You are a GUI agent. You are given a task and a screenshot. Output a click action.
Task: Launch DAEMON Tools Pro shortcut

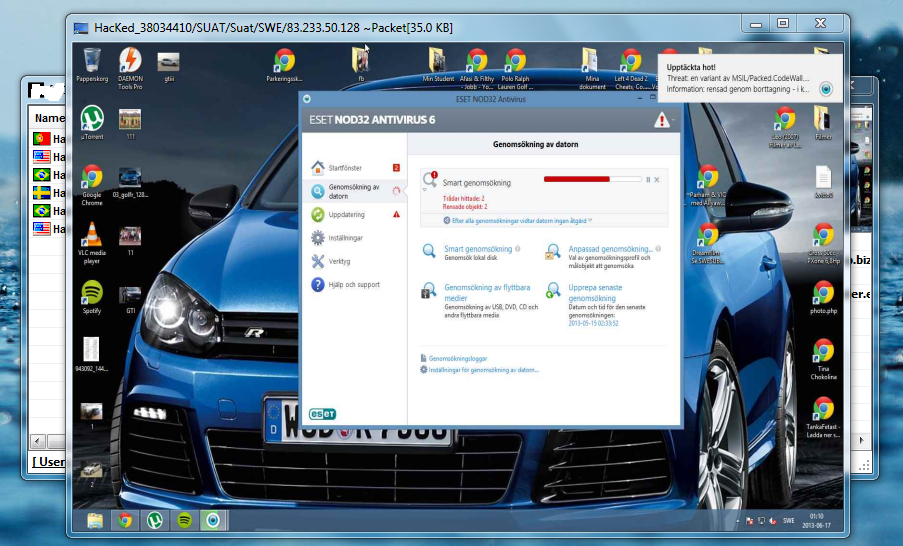[x=130, y=69]
